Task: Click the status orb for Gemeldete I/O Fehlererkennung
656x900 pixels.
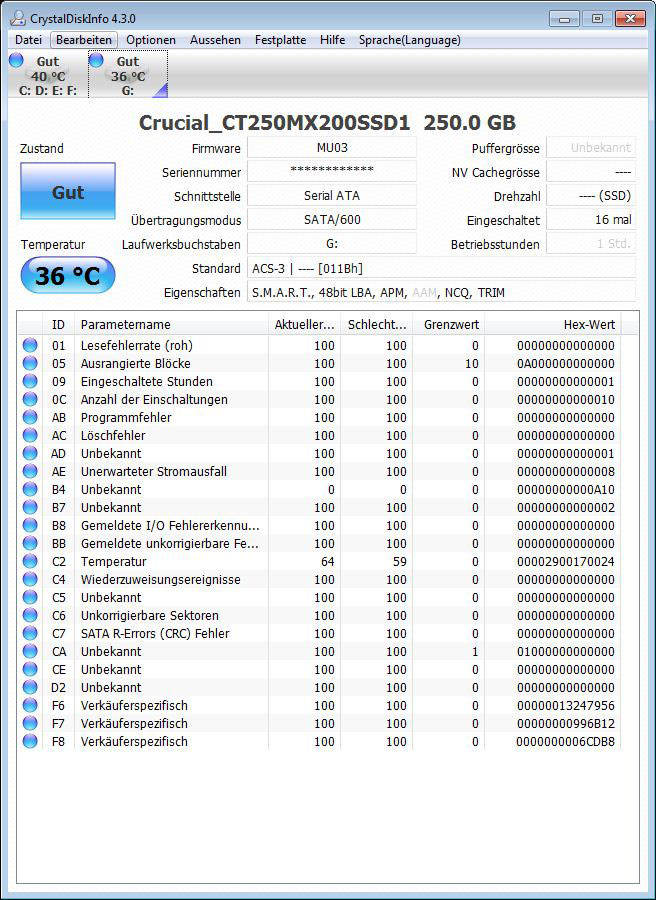Action: point(30,525)
